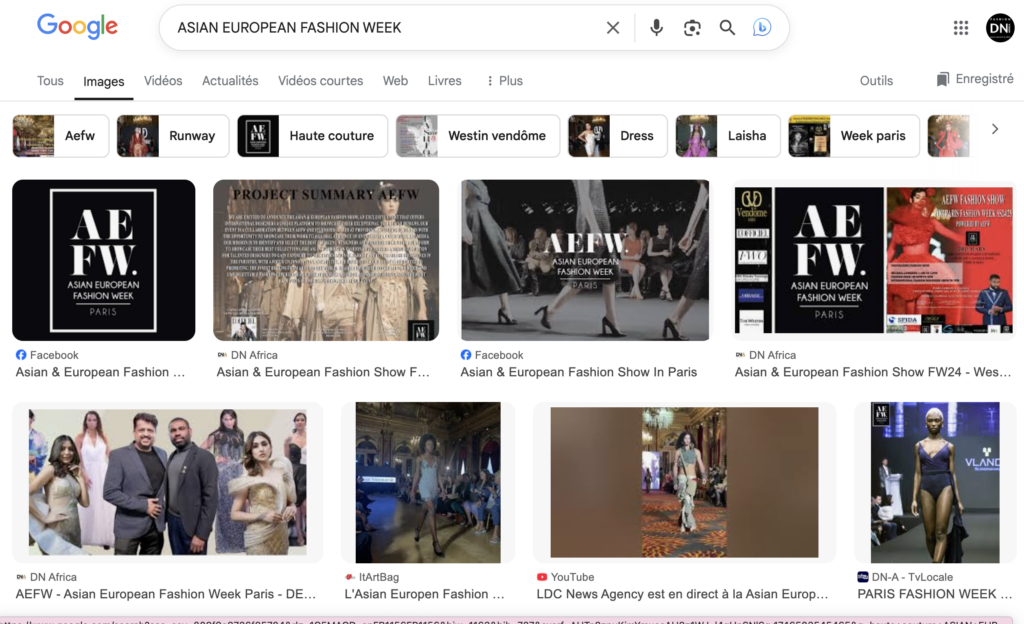Click DN Africa source under the group photo
1024x624 pixels.
coord(46,577)
